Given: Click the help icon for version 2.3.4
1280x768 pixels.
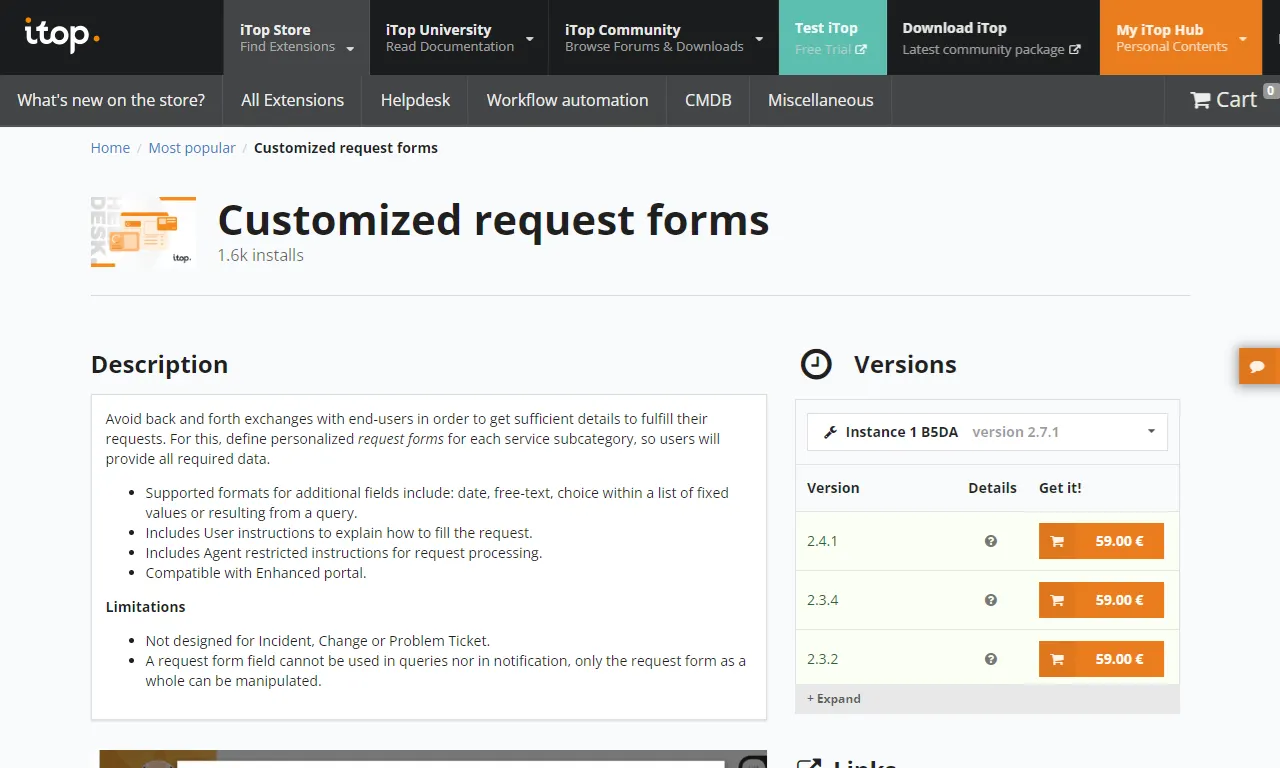Looking at the screenshot, I should pyautogui.click(x=991, y=600).
